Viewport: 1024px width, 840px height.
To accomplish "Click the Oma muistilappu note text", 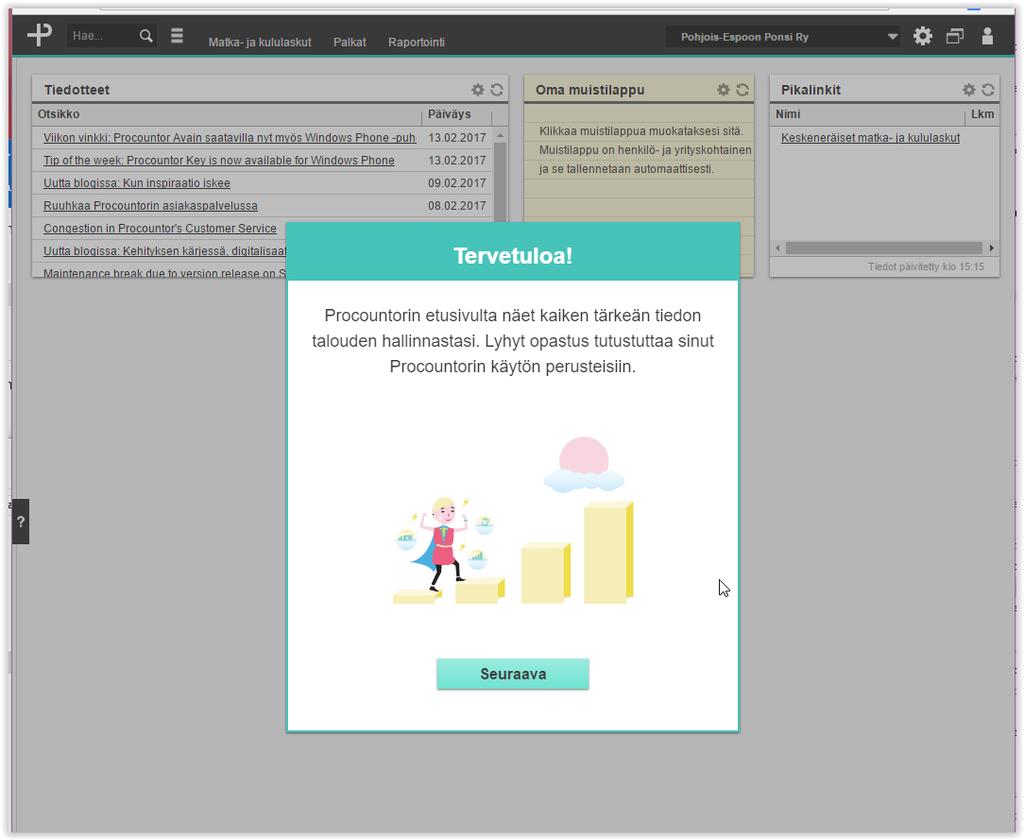I will coord(645,150).
